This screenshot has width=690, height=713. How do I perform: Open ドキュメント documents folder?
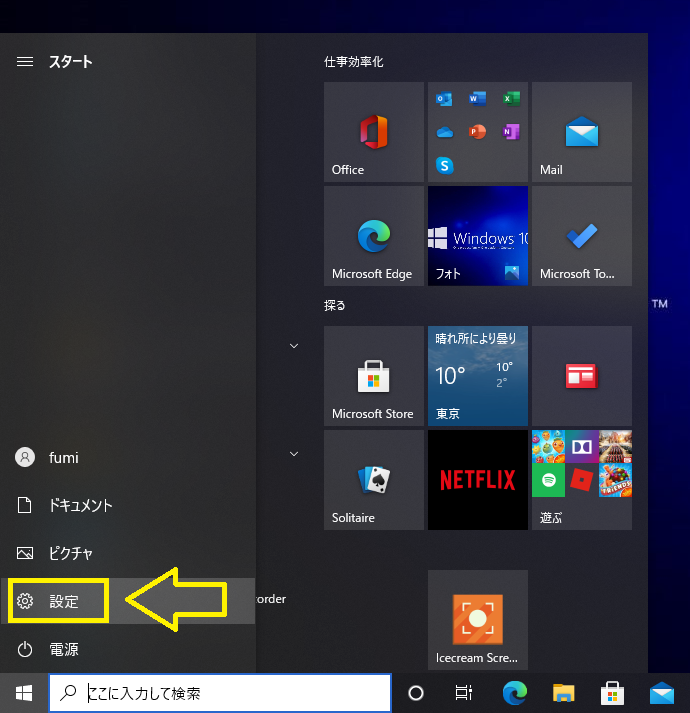point(128,505)
